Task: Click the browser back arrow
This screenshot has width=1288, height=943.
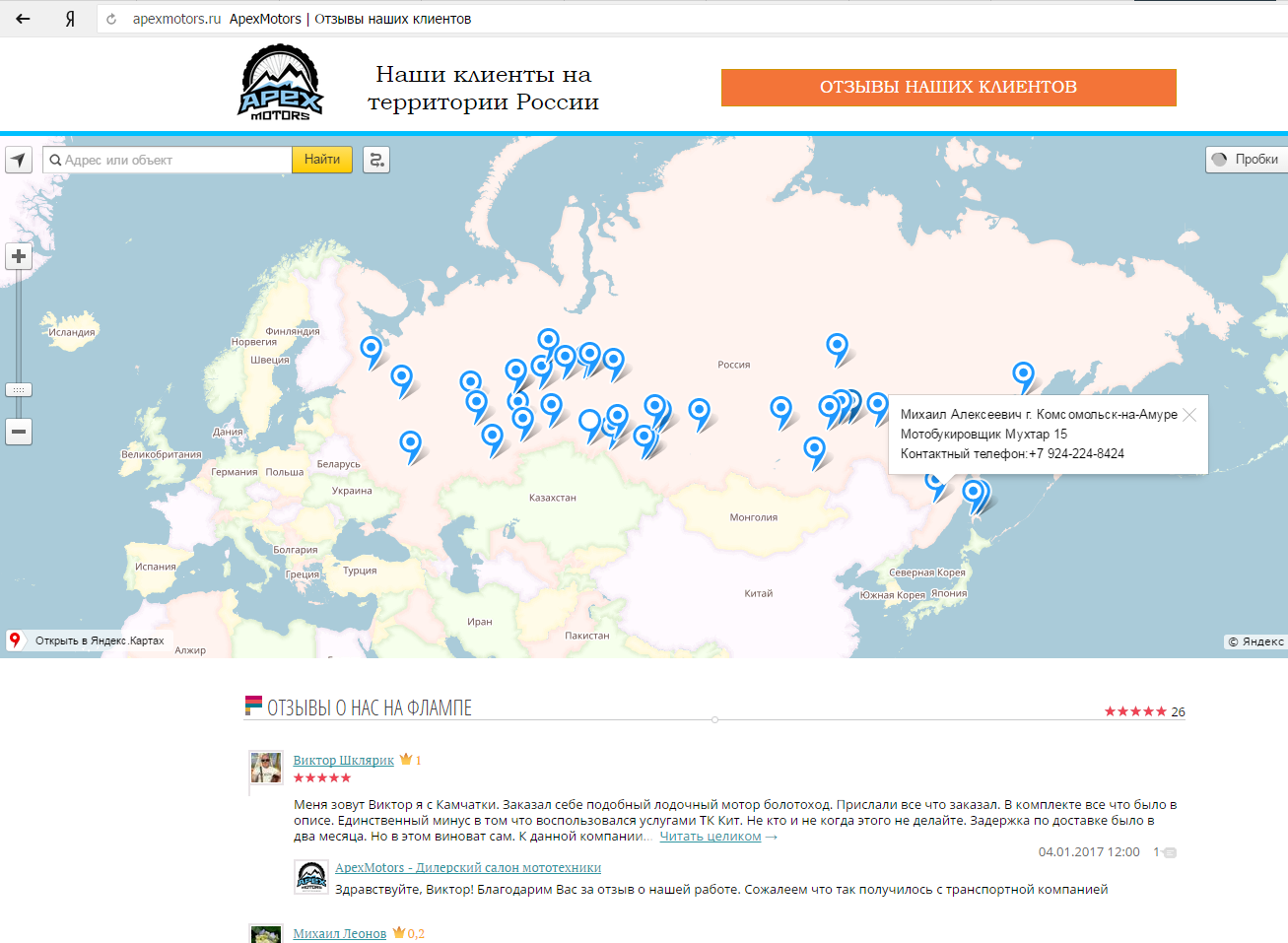Action: 23,19
